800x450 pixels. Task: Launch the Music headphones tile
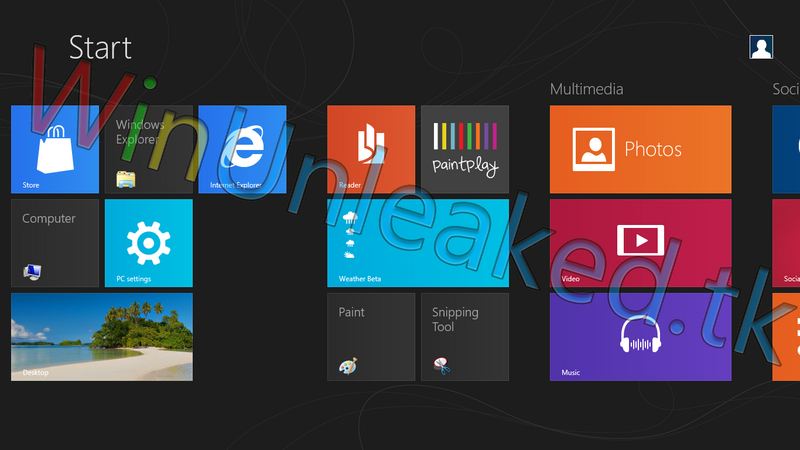pyautogui.click(x=640, y=337)
